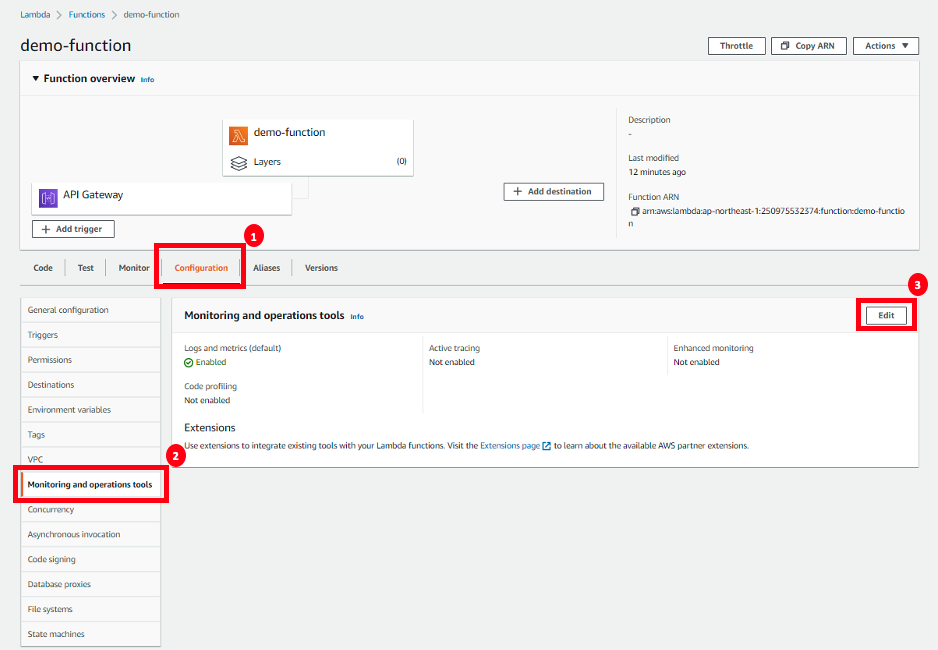The width and height of the screenshot is (938, 650).
Task: Select Asynchronous invocation in sidebar
Action: [x=90, y=535]
